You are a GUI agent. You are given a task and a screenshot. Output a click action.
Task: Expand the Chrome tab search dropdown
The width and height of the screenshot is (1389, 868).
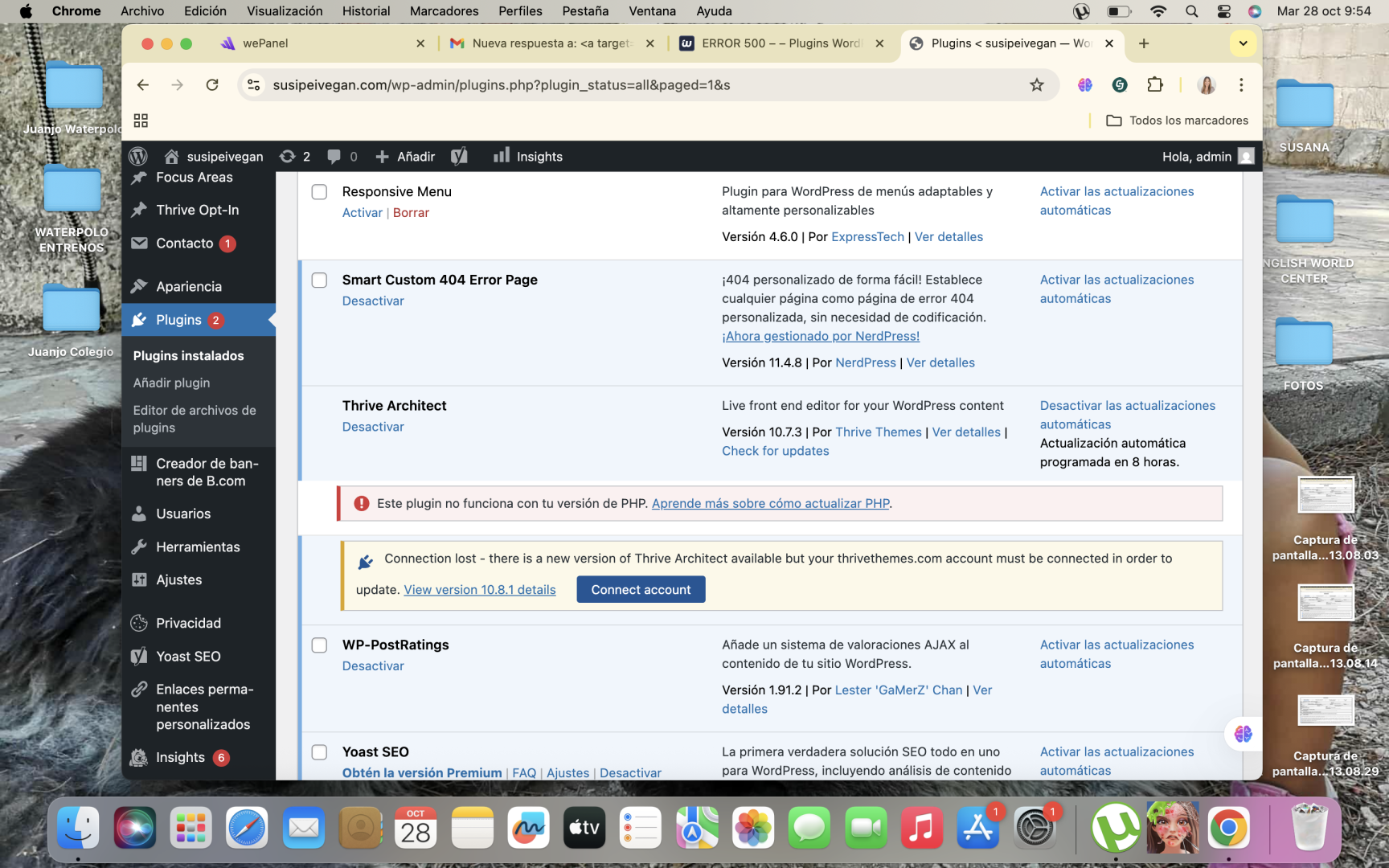1243,43
